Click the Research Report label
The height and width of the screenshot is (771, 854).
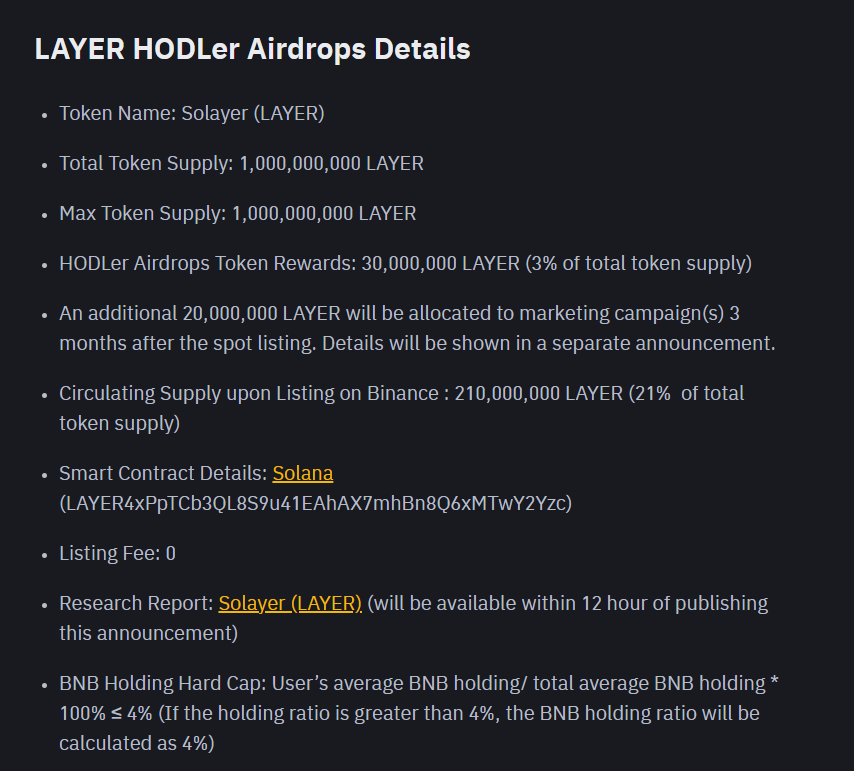(x=136, y=603)
